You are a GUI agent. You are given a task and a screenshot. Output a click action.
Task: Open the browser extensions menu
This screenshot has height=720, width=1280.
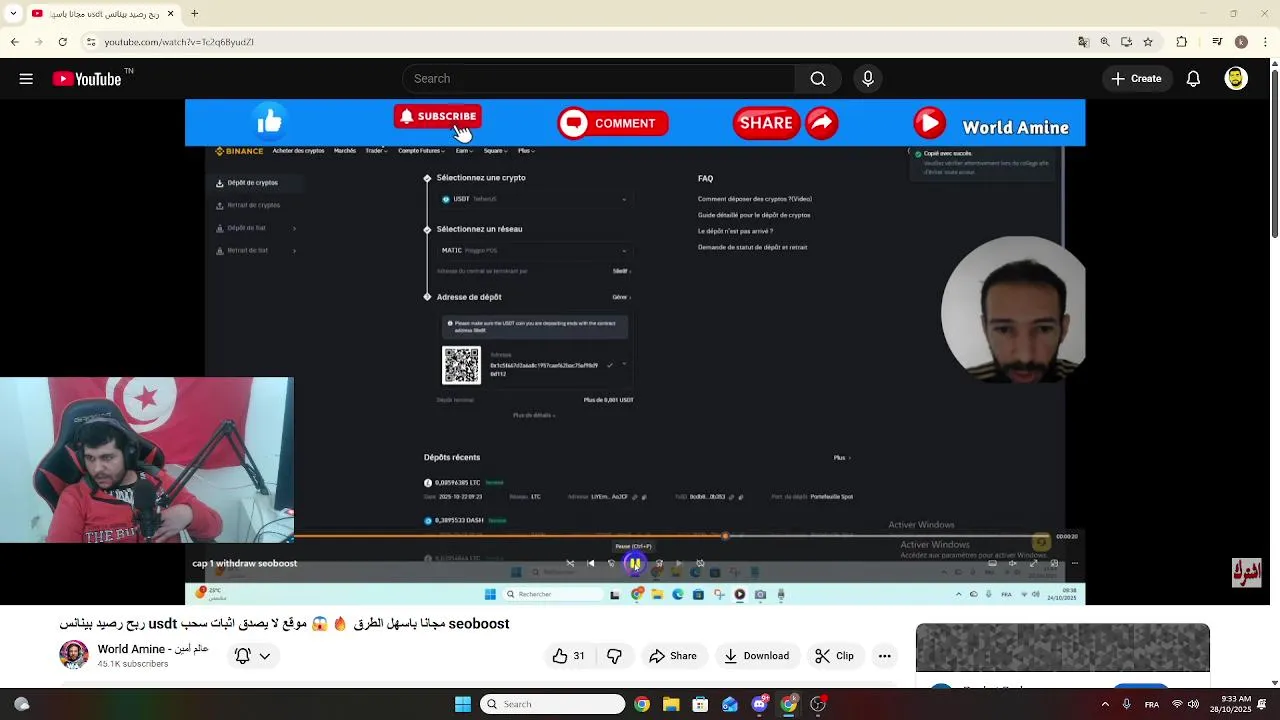point(1182,42)
